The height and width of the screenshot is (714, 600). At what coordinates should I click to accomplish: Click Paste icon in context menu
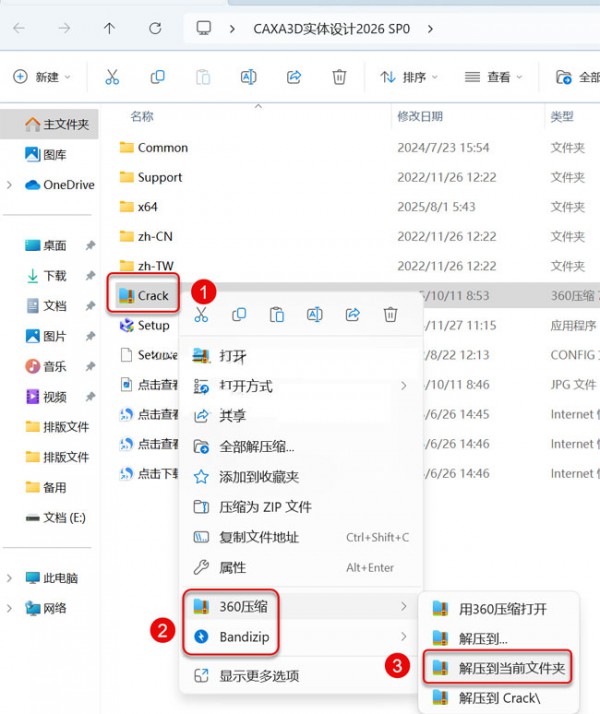point(277,315)
